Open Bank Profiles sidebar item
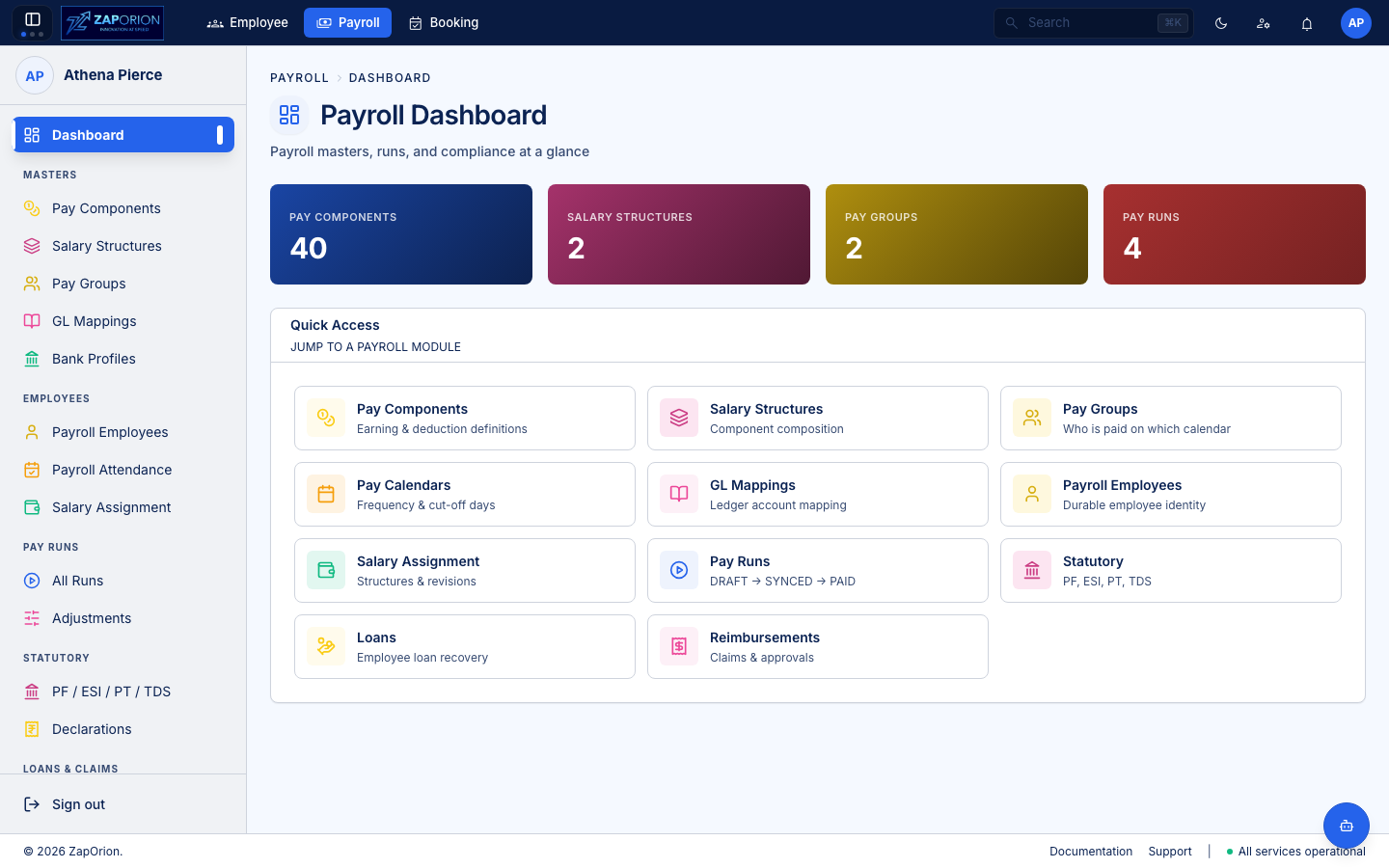Viewport: 1389px width, 868px height. (x=123, y=359)
